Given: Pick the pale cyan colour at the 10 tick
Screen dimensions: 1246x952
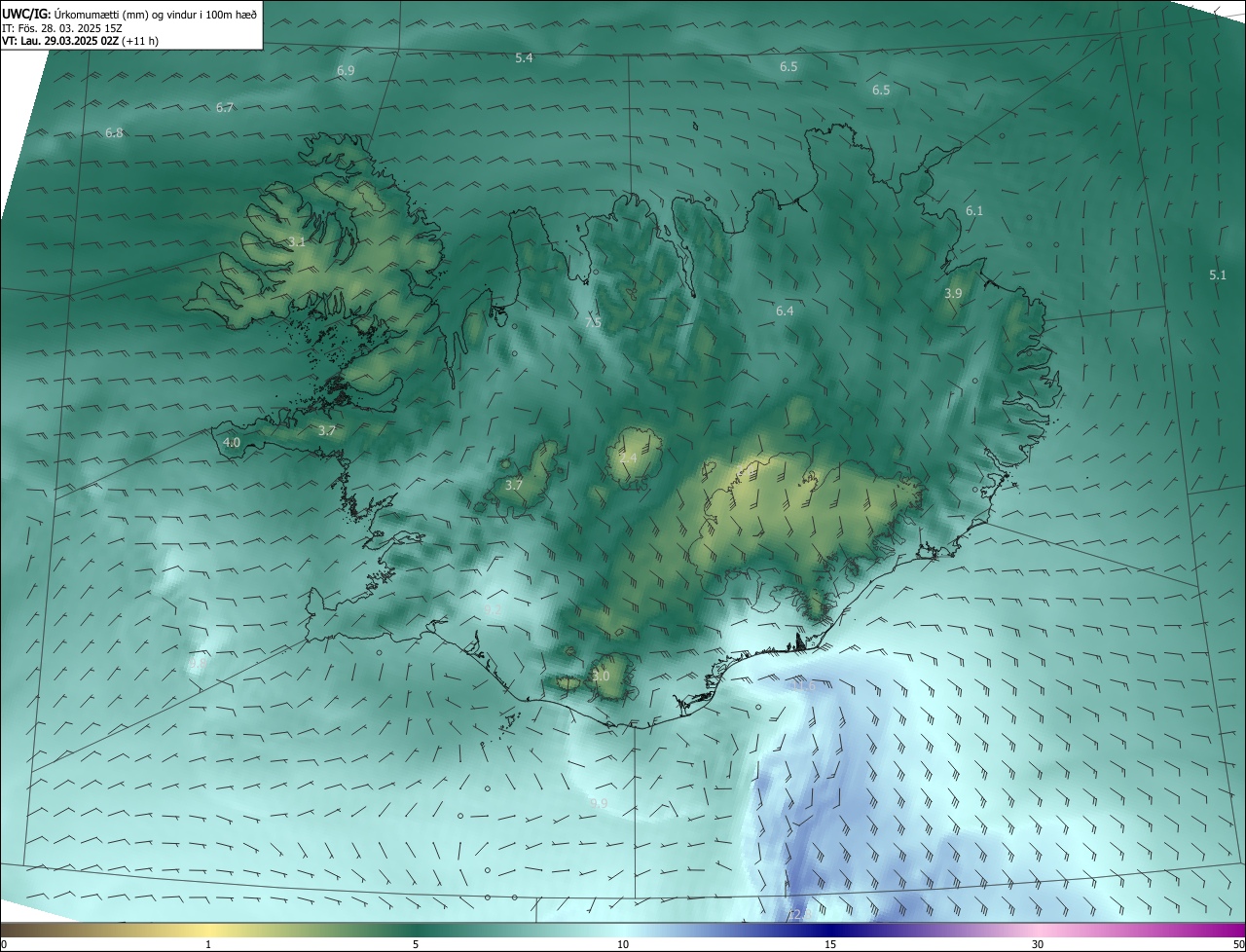Looking at the screenshot, I should [x=623, y=931].
